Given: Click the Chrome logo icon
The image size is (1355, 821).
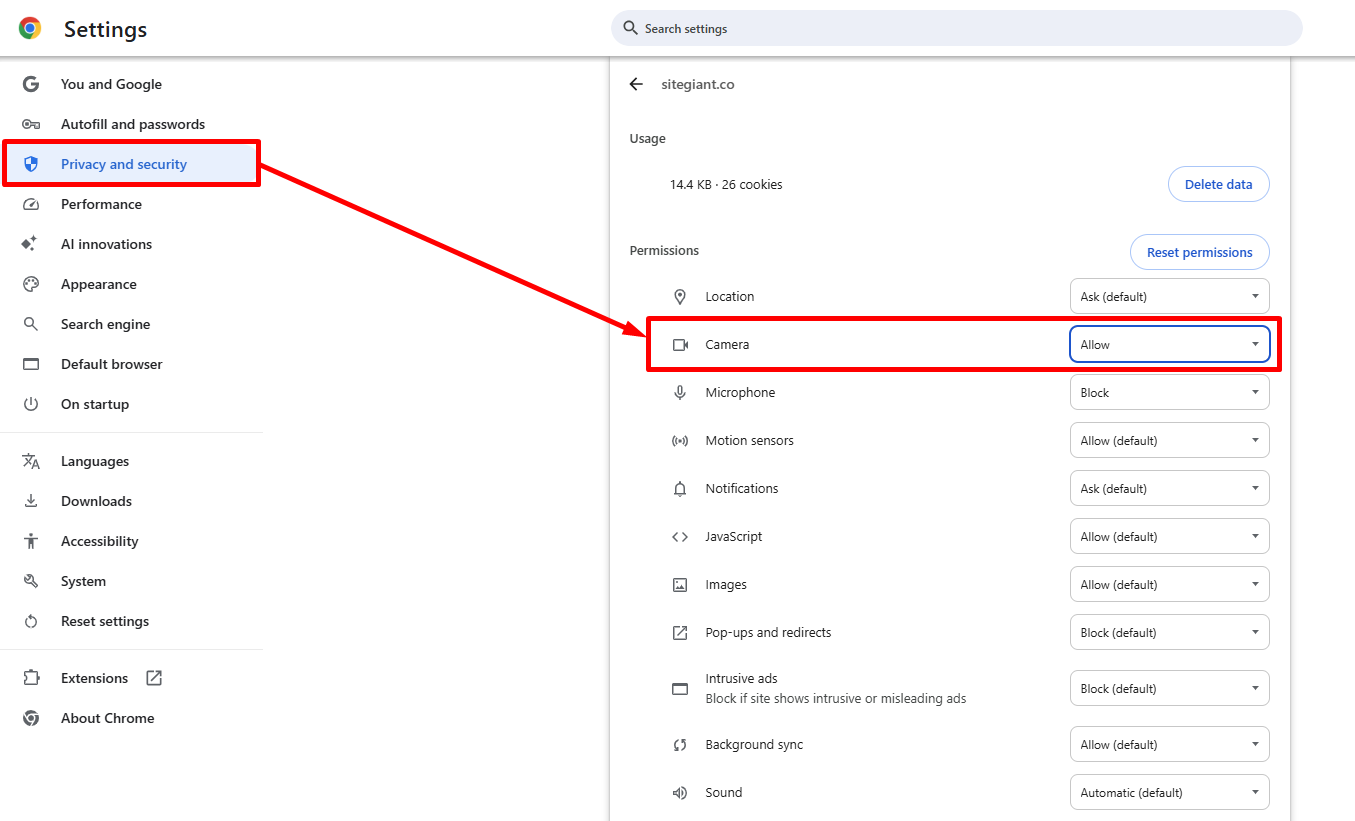Looking at the screenshot, I should click(x=30, y=29).
